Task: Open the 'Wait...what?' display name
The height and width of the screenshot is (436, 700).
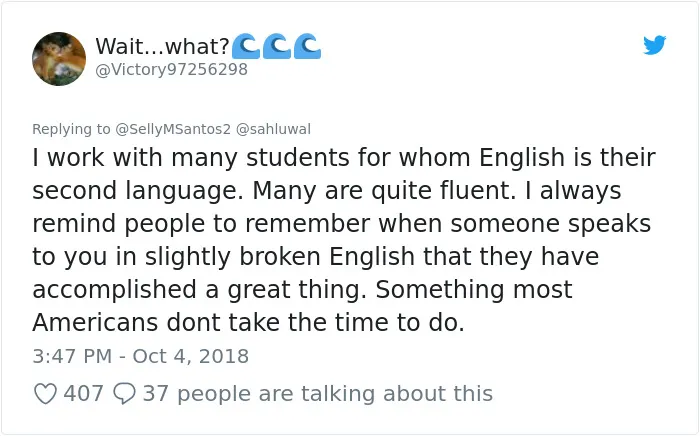Action: 162,46
